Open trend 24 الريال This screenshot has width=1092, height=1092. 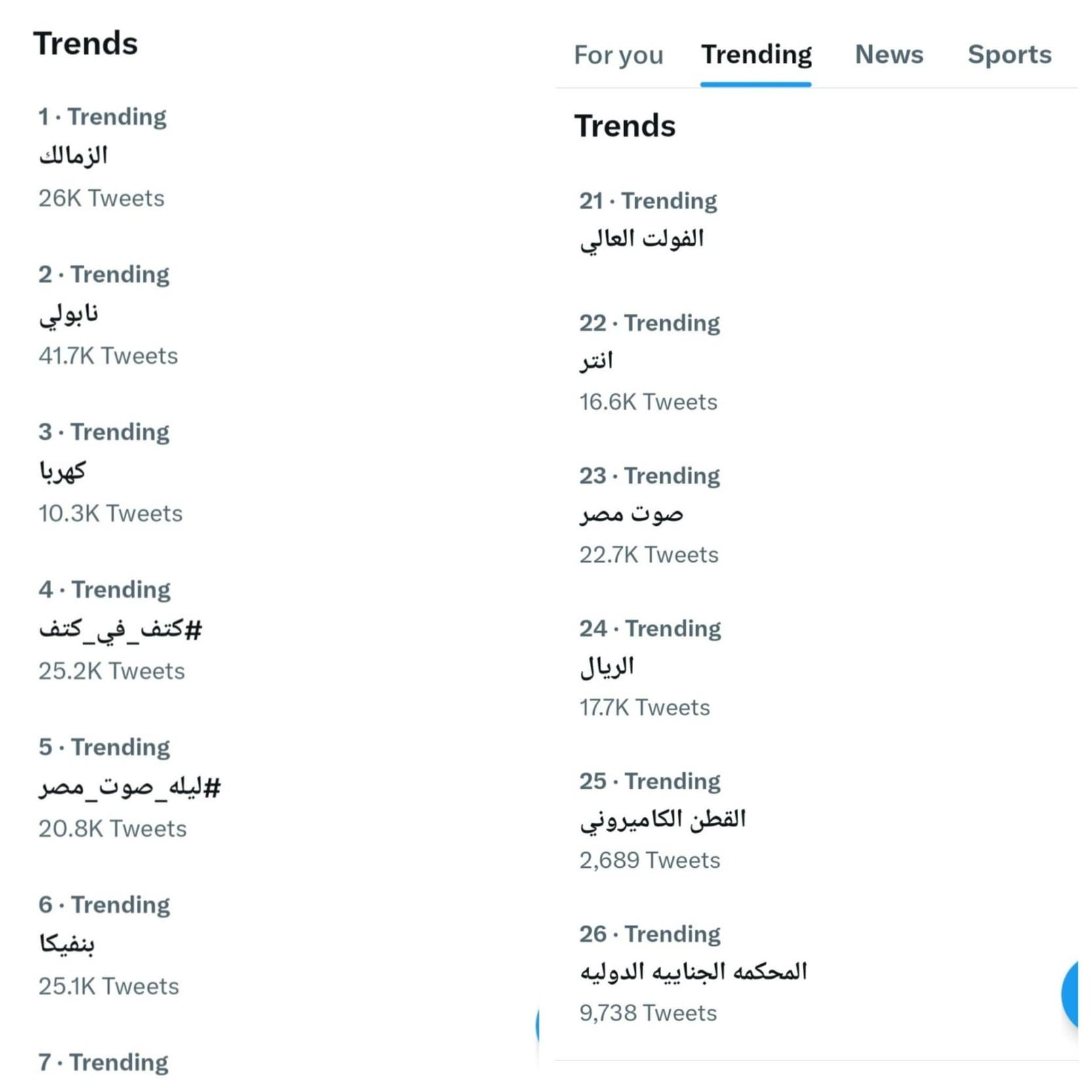coord(817,667)
